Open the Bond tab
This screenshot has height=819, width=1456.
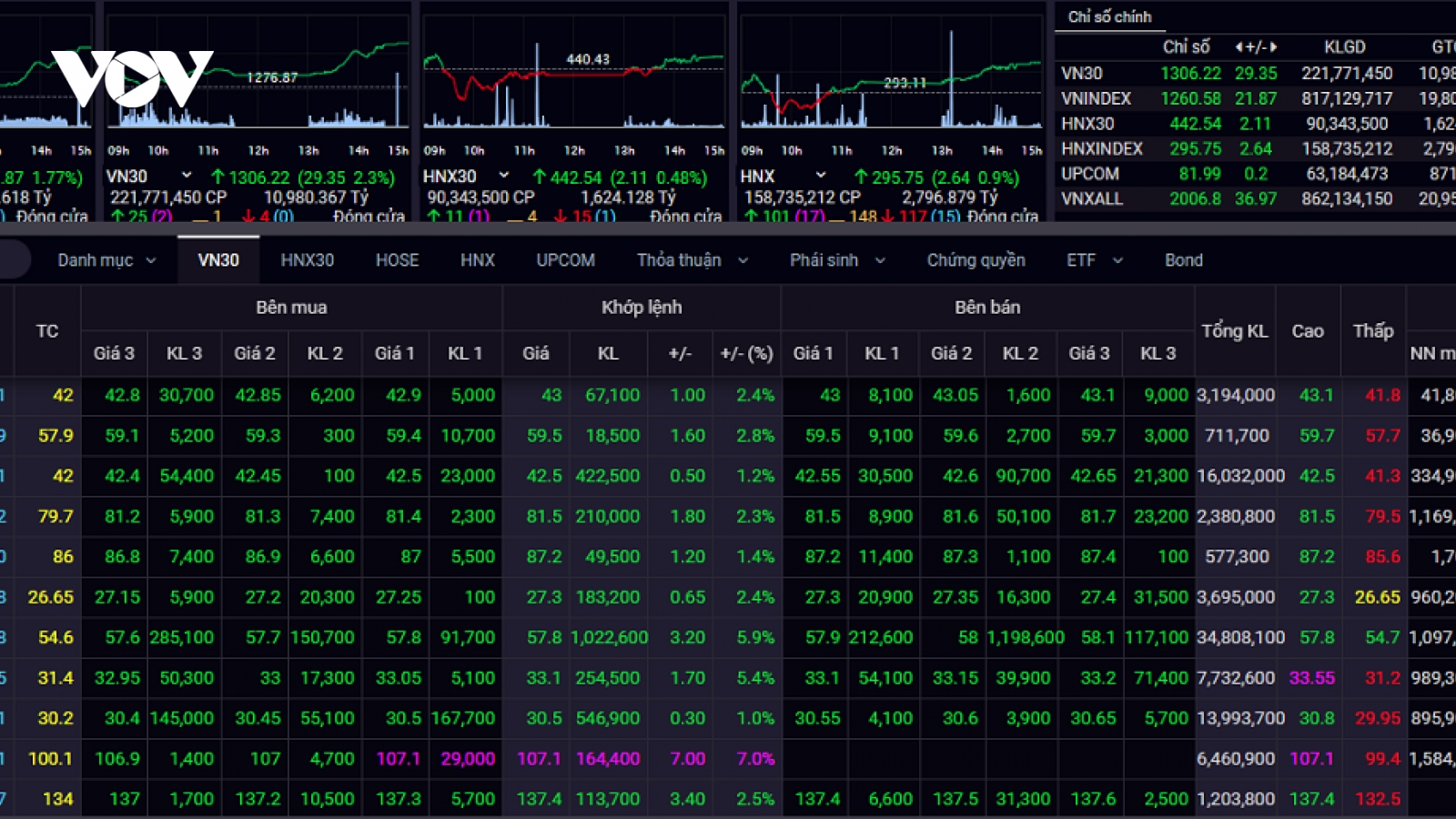[1183, 260]
